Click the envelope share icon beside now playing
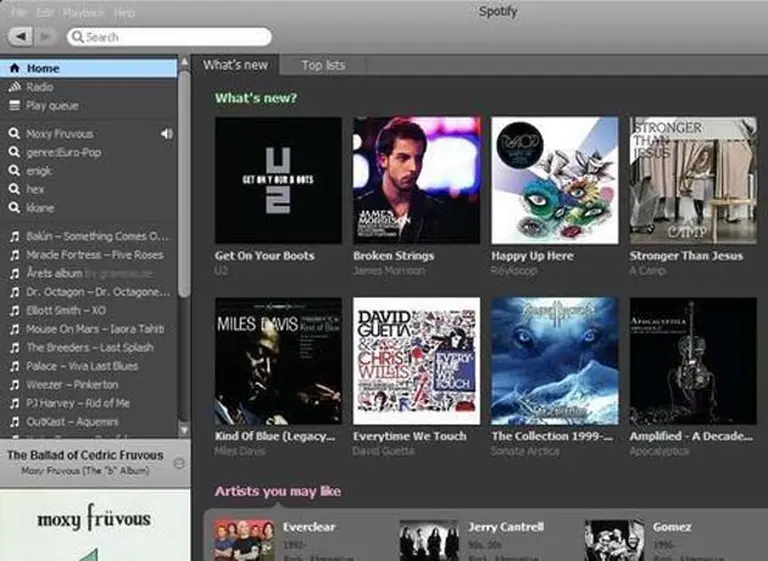Viewport: 768px width, 561px height. click(179, 463)
